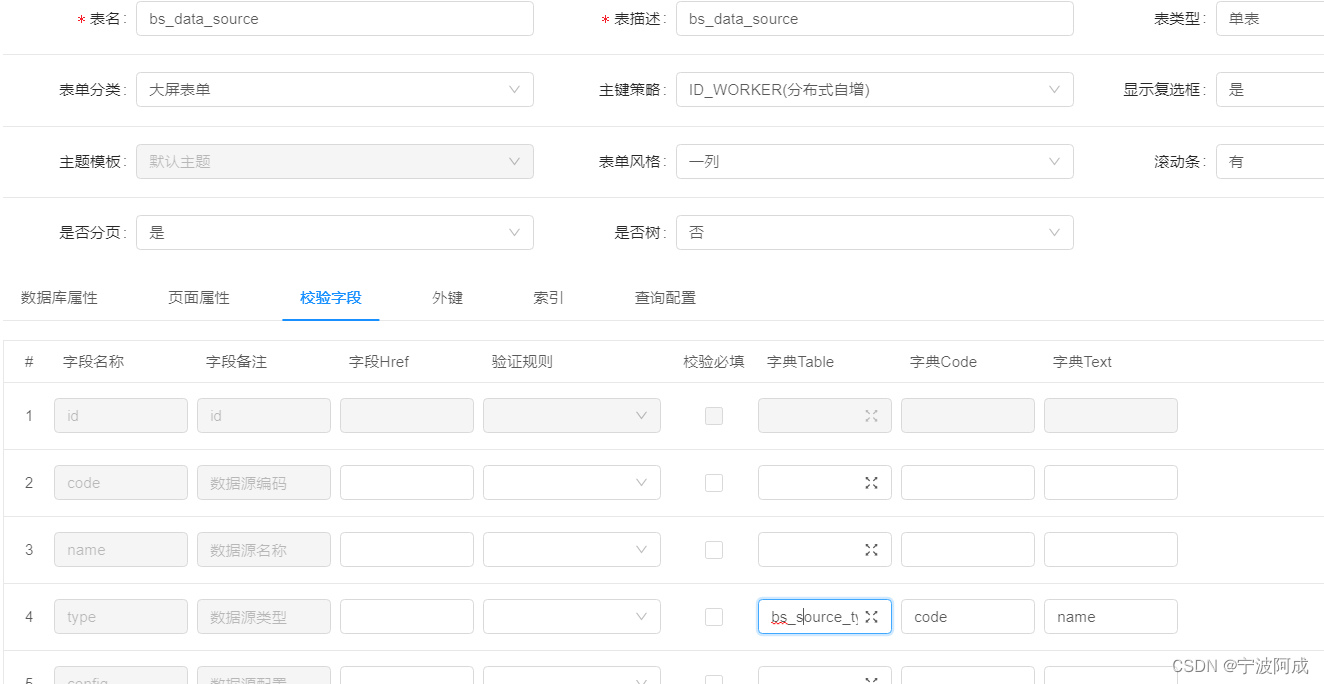
Task: Click expand icon in name row 字典Table
Action: [x=871, y=550]
